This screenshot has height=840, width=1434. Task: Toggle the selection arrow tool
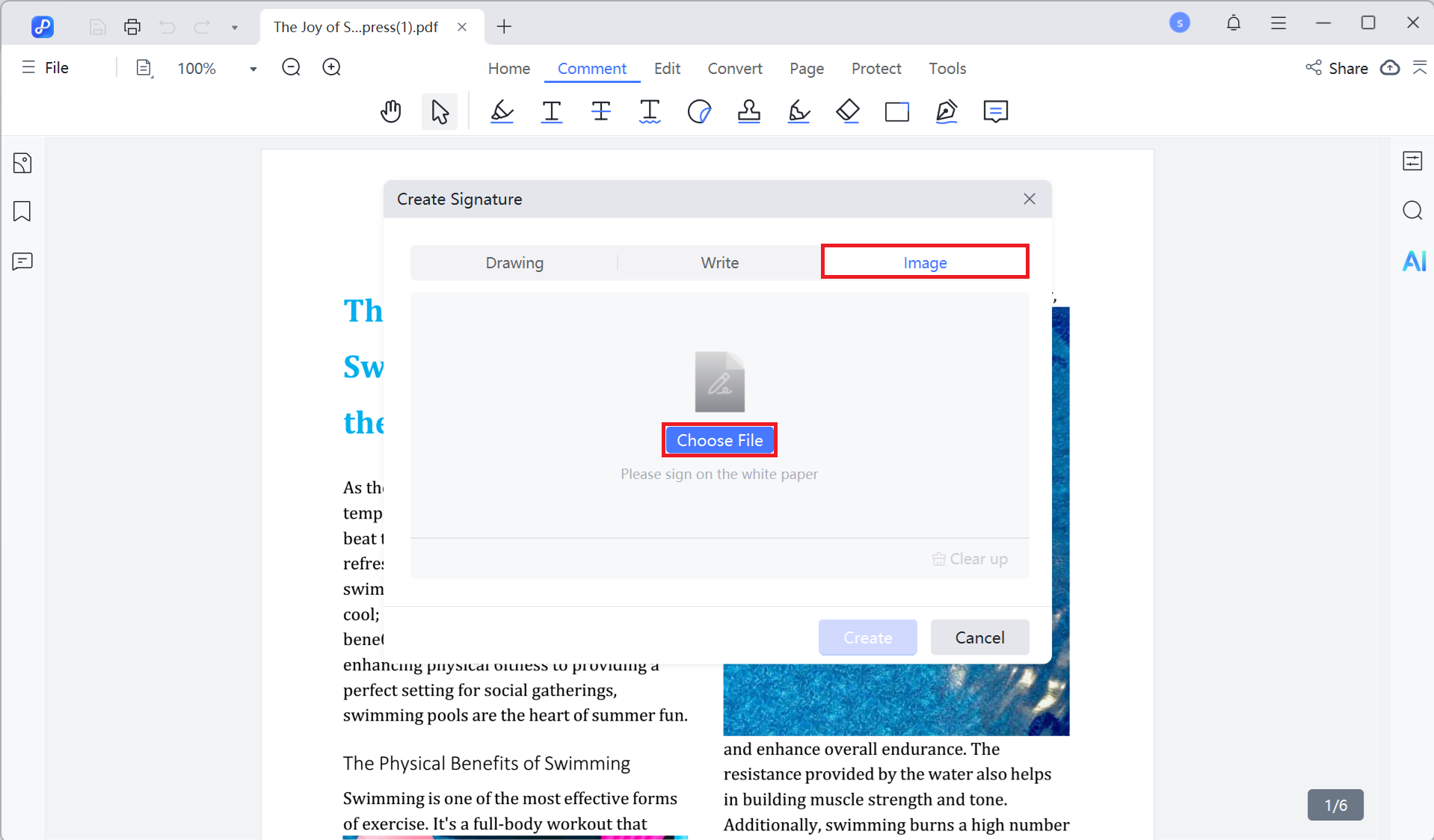pyautogui.click(x=439, y=111)
